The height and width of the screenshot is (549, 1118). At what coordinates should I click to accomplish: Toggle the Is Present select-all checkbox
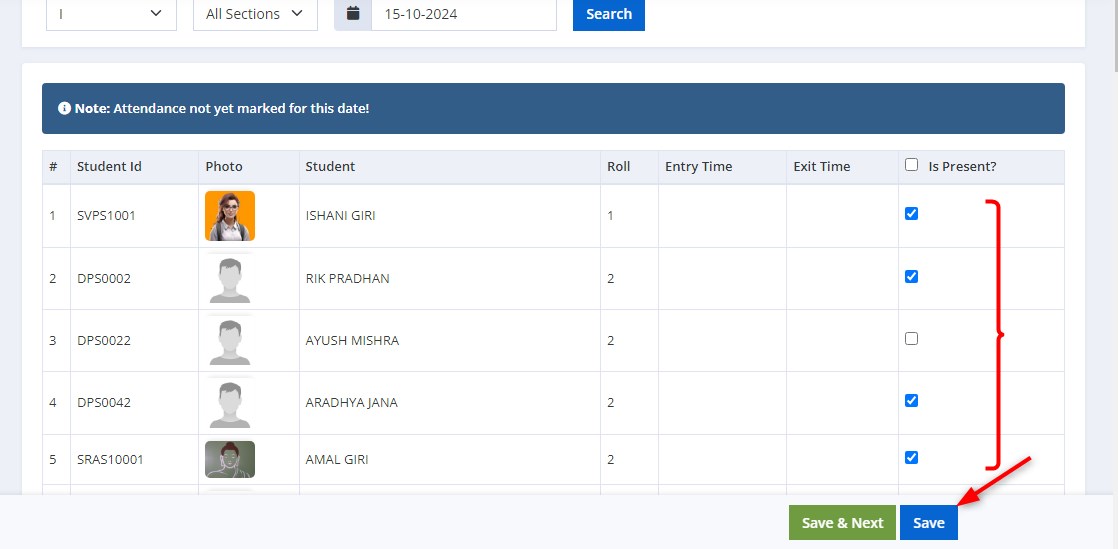911,165
